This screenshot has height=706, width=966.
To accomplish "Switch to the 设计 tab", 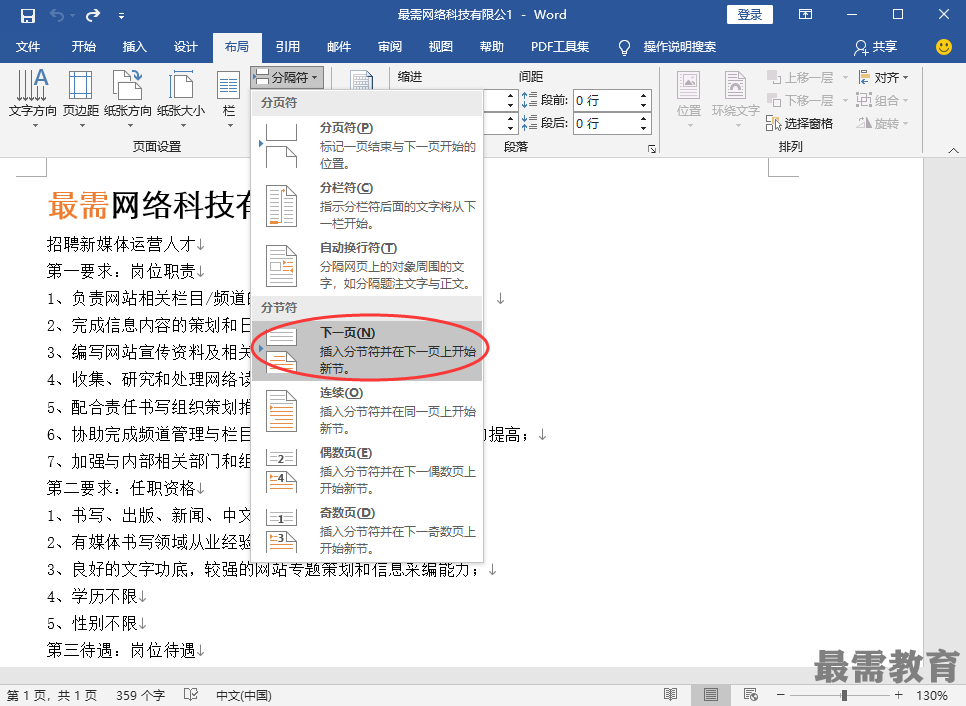I will [185, 47].
